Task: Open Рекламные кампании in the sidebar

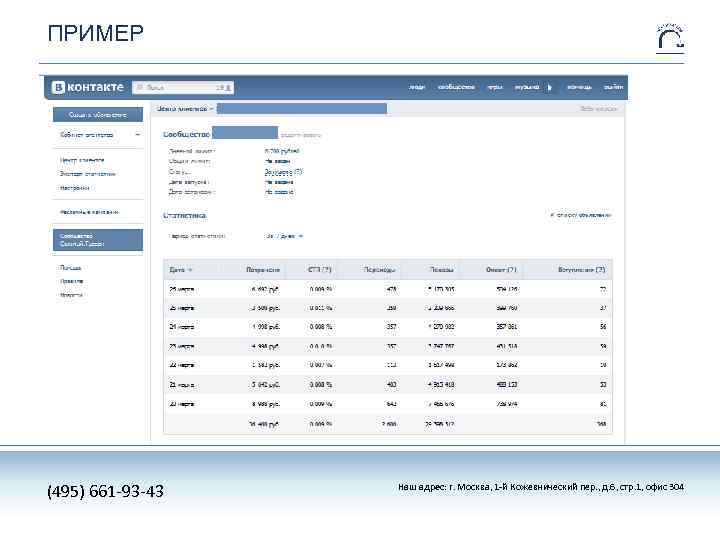Action: click(89, 212)
